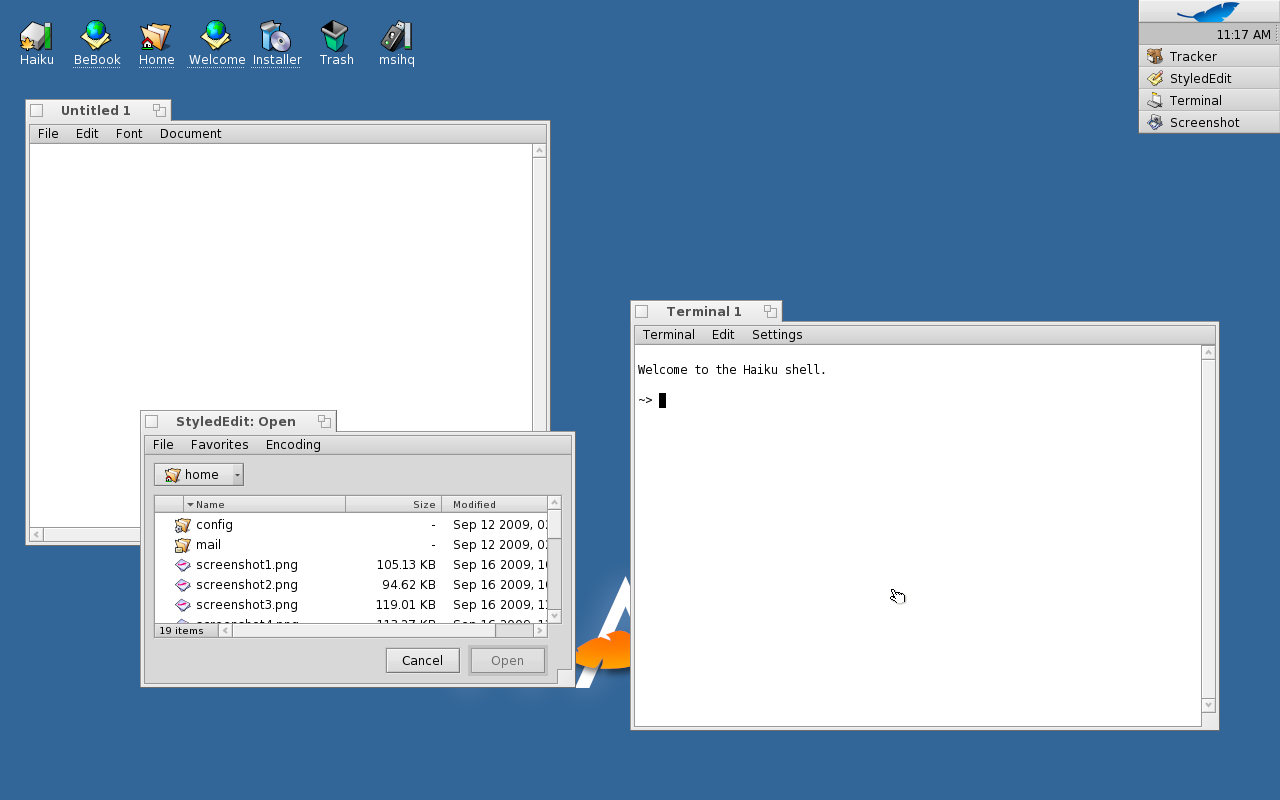This screenshot has height=800, width=1280.
Task: Select the config folder in file list
Action: (x=214, y=525)
